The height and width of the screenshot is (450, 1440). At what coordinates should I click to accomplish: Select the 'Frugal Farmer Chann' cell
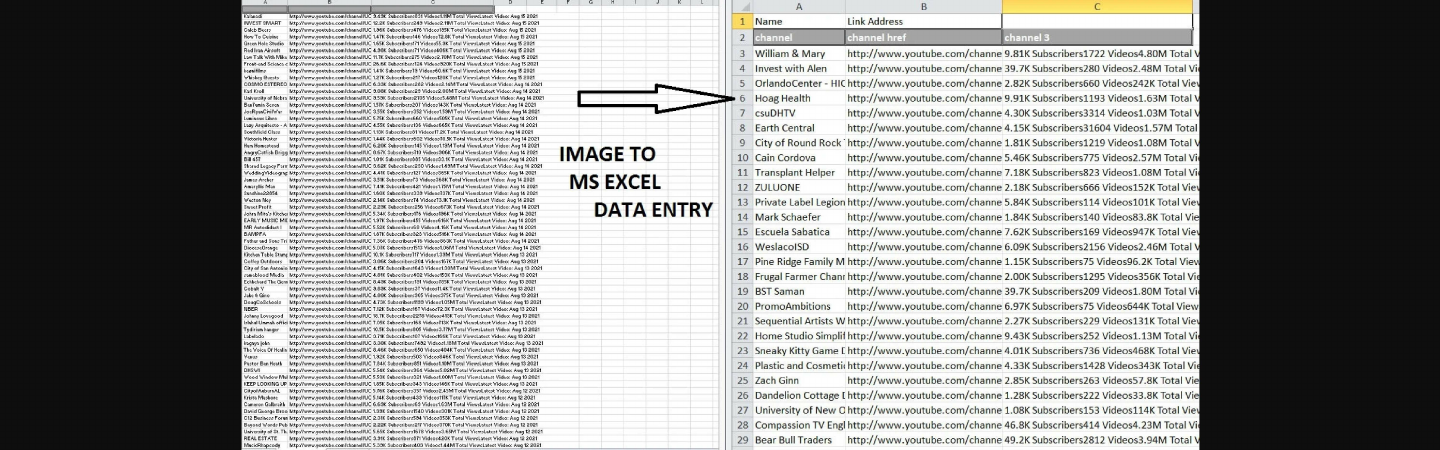click(798, 276)
